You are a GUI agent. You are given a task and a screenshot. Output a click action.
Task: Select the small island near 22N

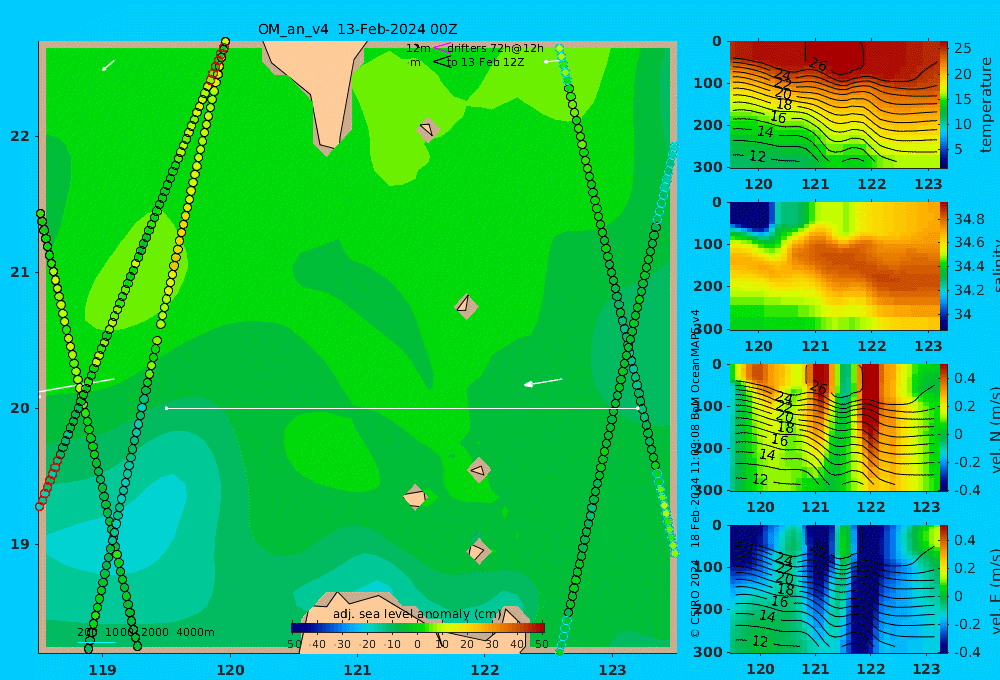point(428,129)
